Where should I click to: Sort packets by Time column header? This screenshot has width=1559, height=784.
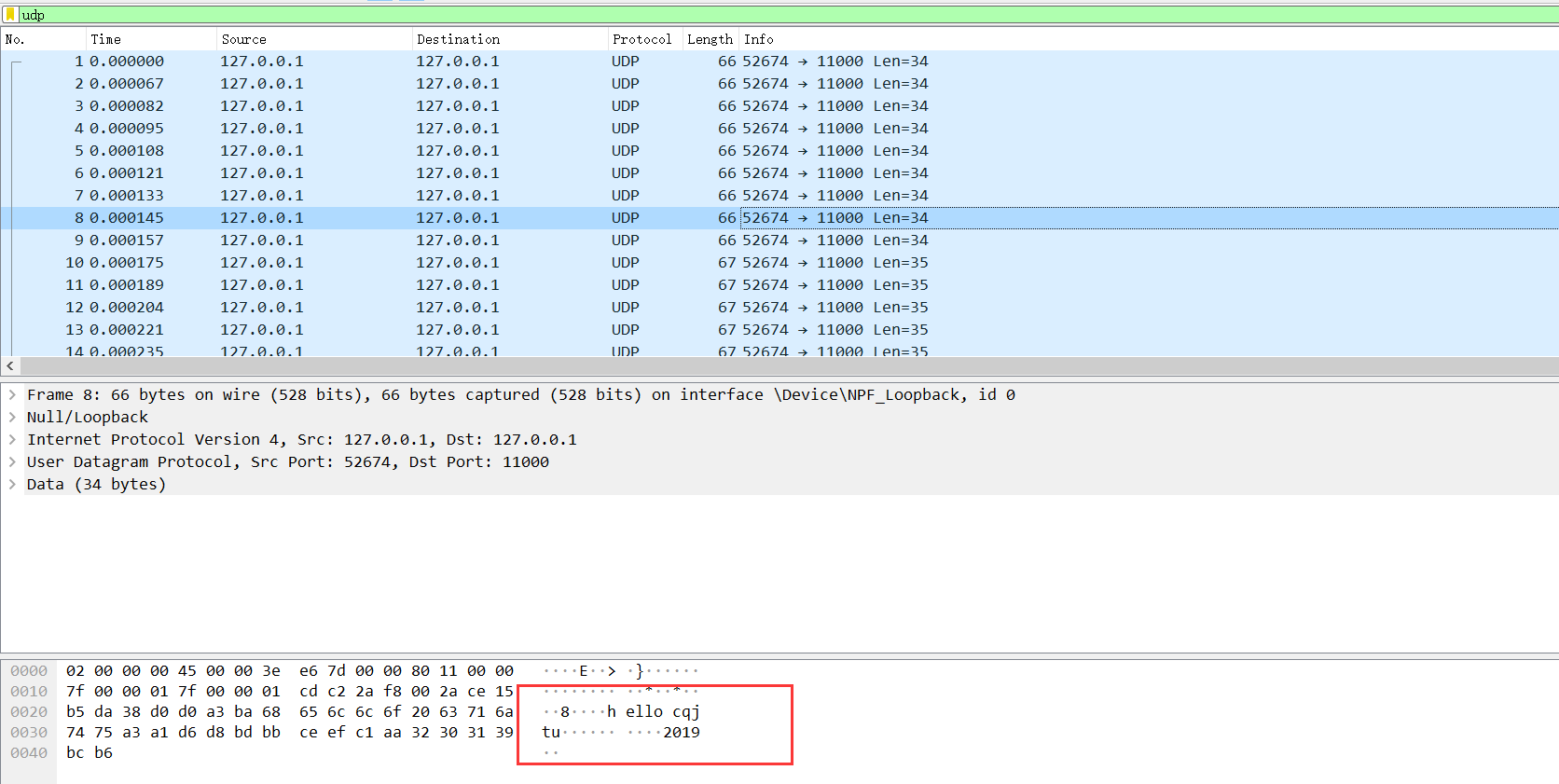pyautogui.click(x=151, y=39)
